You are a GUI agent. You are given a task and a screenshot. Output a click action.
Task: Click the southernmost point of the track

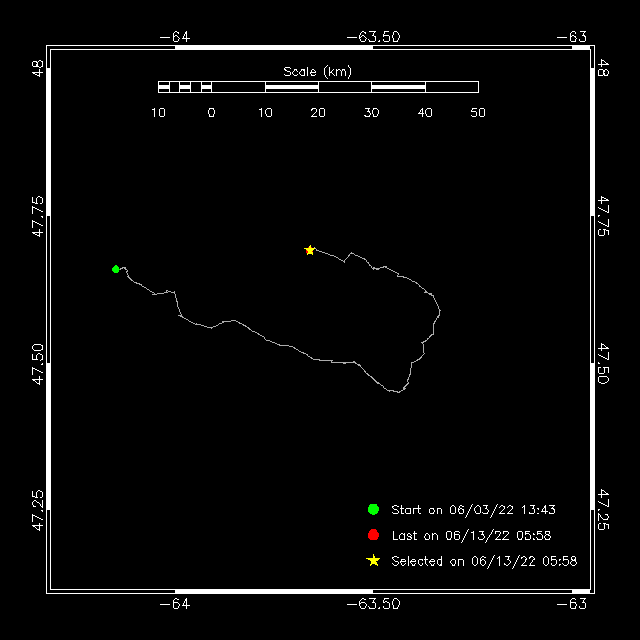[x=399, y=393]
